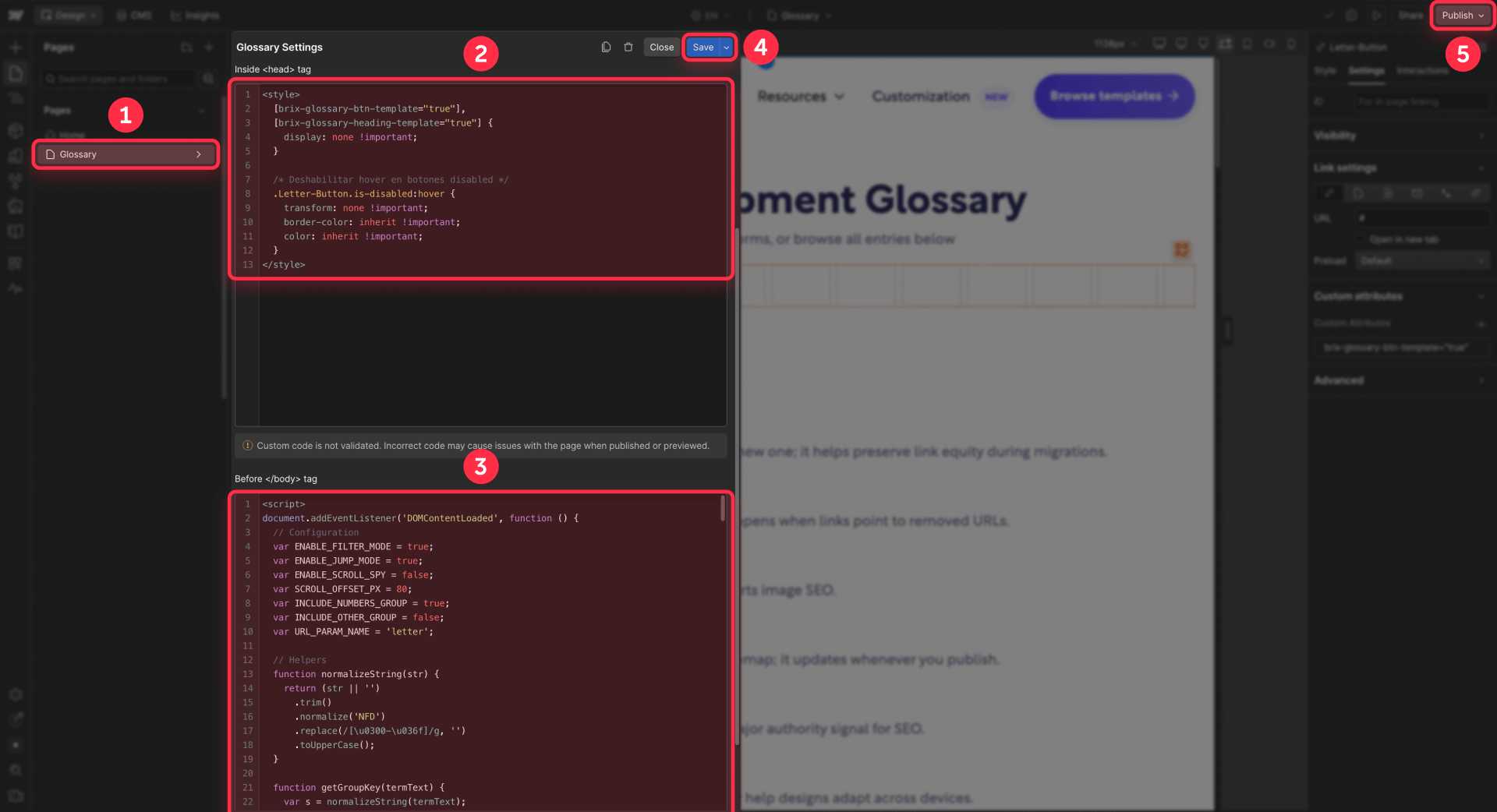Click Save in Glossary Settings
Image resolution: width=1497 pixels, height=812 pixels.
[x=702, y=47]
